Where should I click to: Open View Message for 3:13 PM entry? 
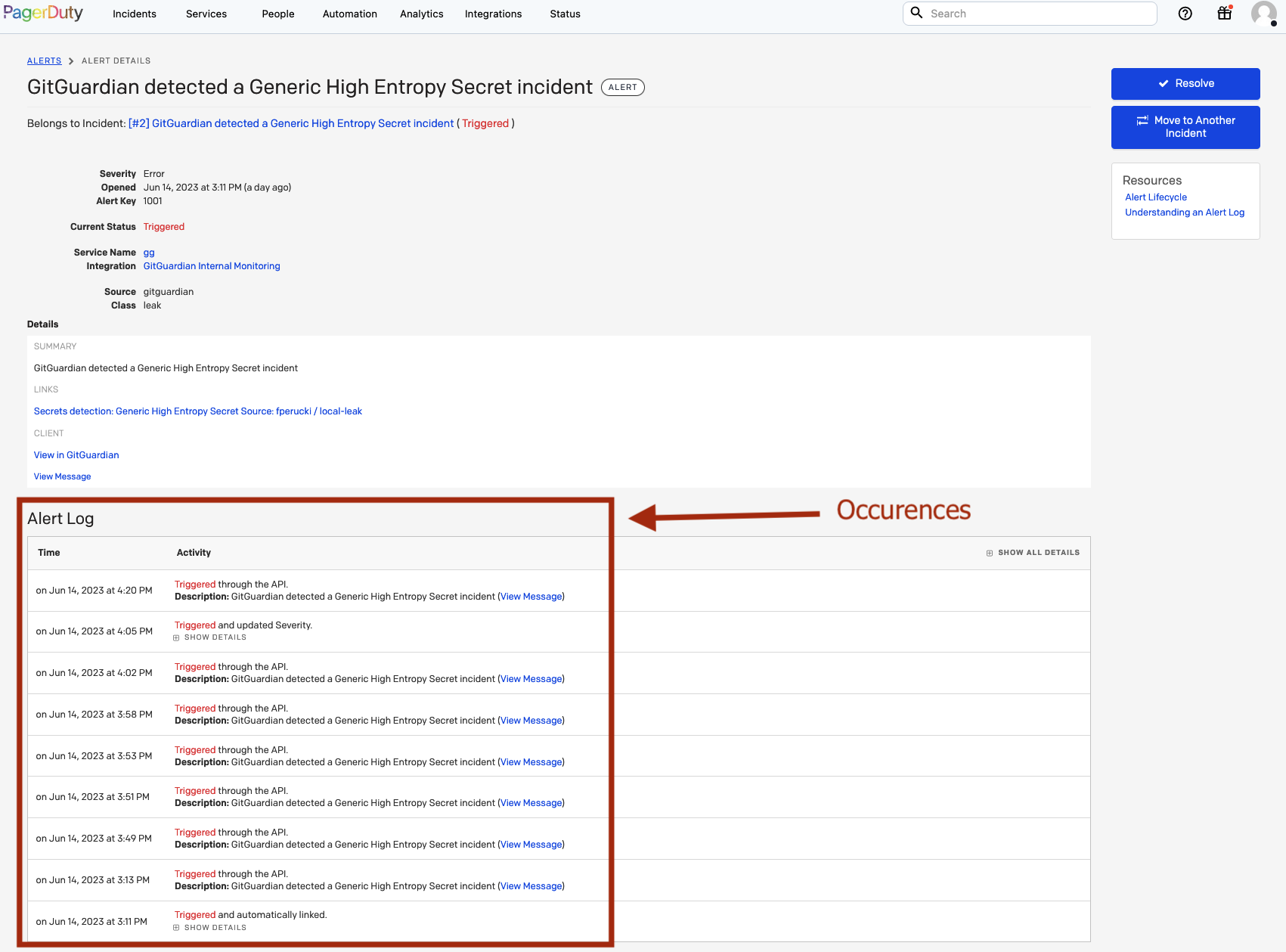click(531, 886)
